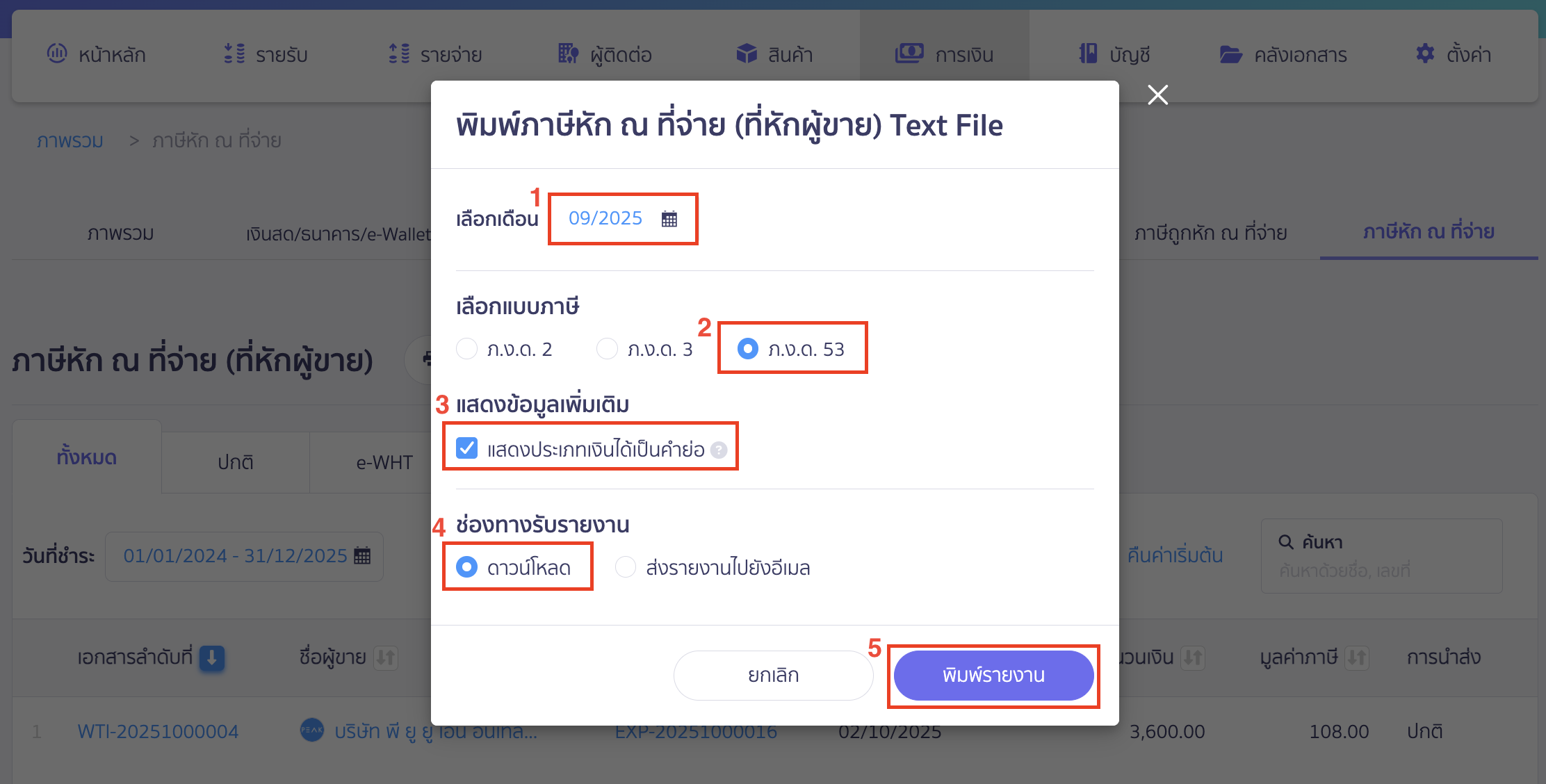Select the รายรับ income menu icon
Screen dimensions: 1546x784
point(235,54)
